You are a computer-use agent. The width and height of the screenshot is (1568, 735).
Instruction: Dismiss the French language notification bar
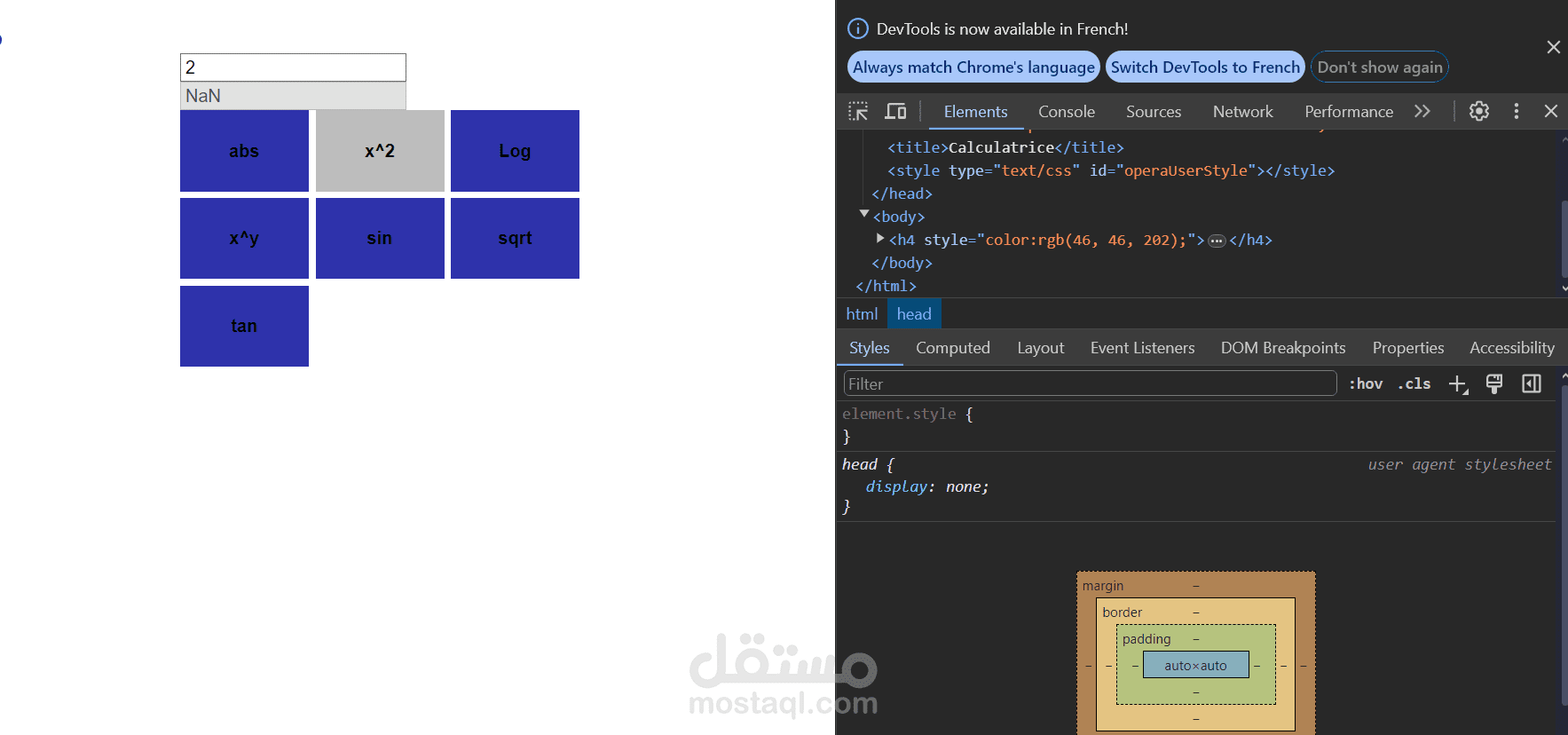point(1553,47)
